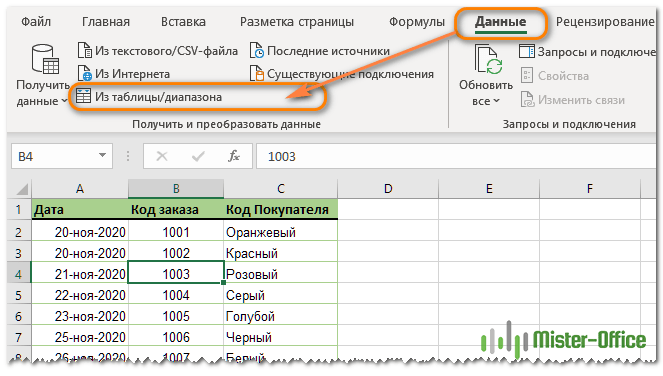This screenshot has width=663, height=376.
Task: Expand the Получить данные dropdown arrow
Action: [64, 101]
